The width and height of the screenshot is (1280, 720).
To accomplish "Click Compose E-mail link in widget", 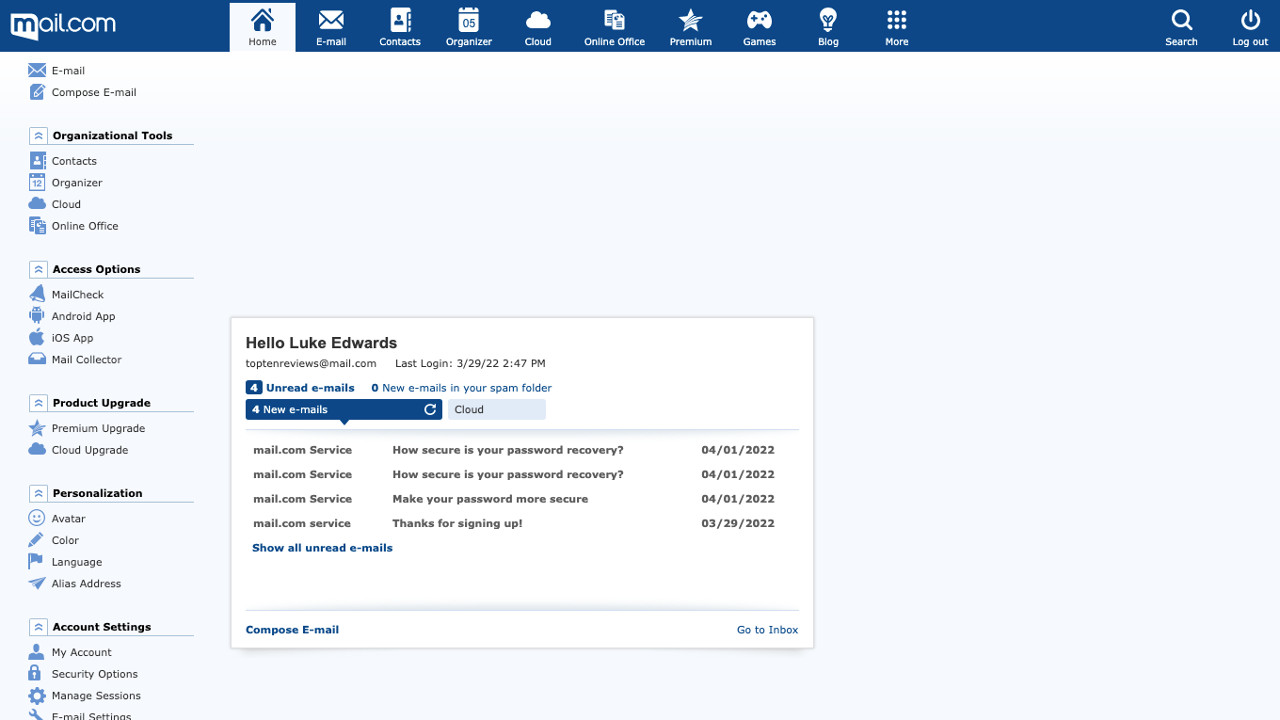I will coord(292,630).
